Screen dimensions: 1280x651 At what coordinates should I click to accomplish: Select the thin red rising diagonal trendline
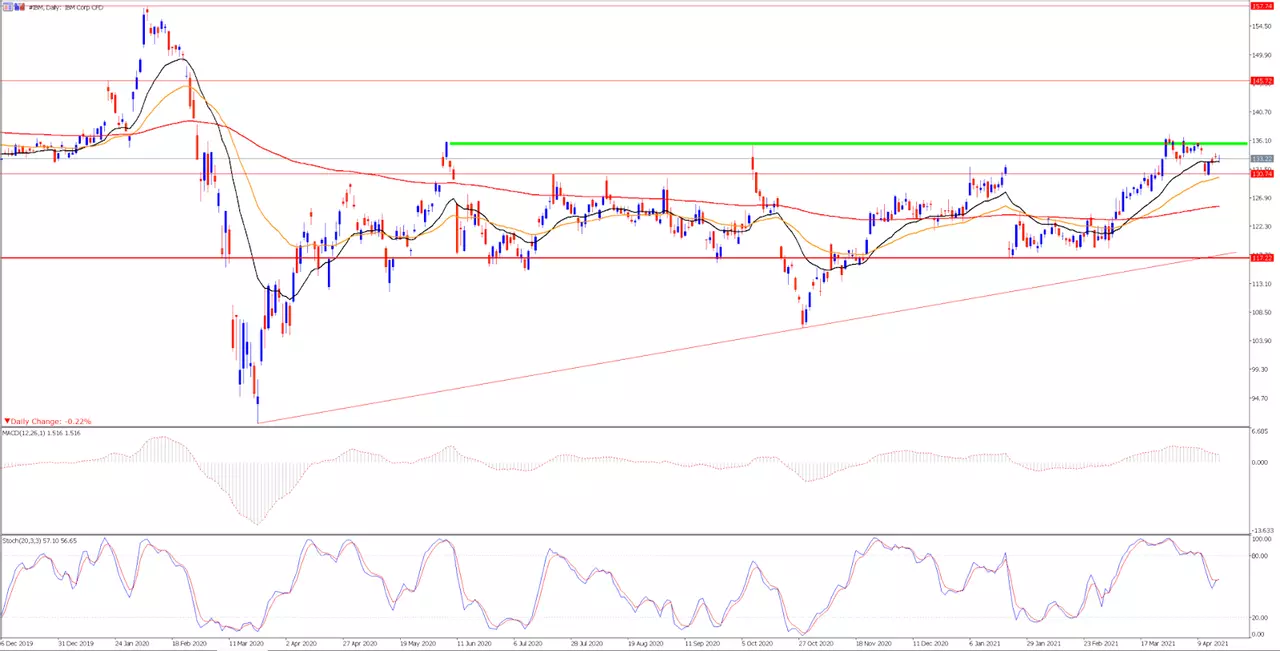[x=747, y=338]
